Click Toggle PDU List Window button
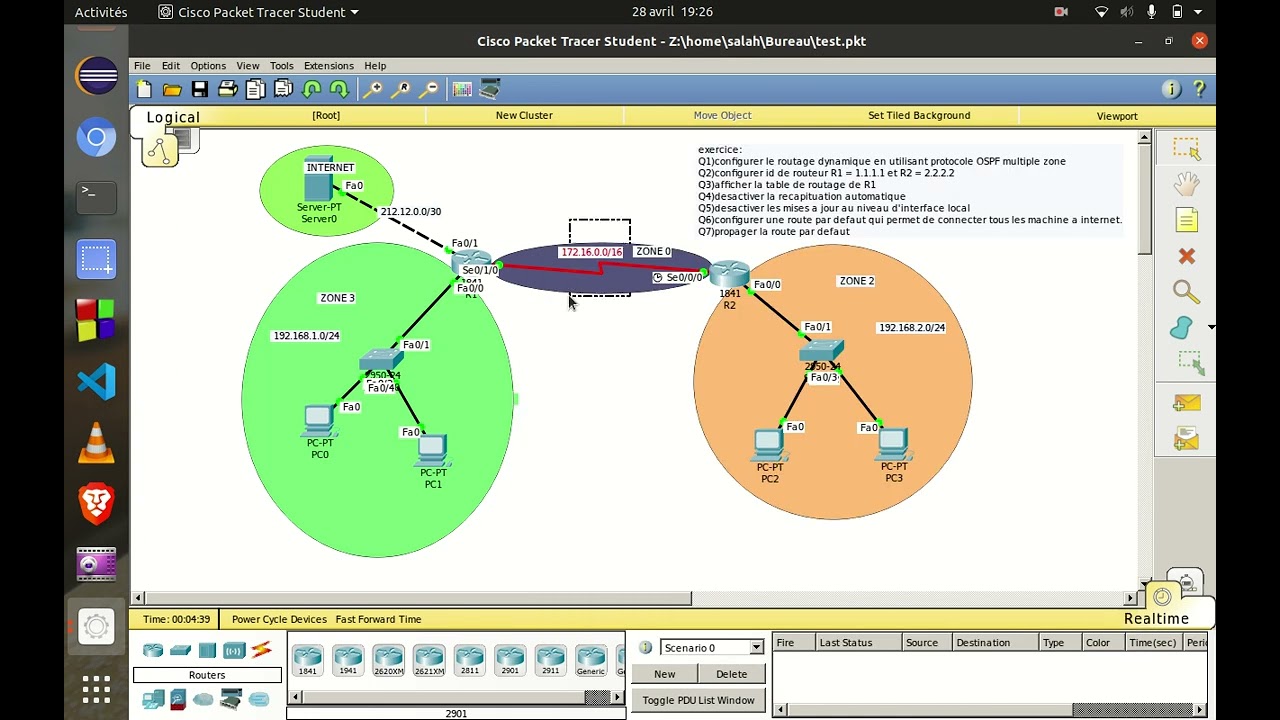1280x720 pixels. [x=698, y=700]
